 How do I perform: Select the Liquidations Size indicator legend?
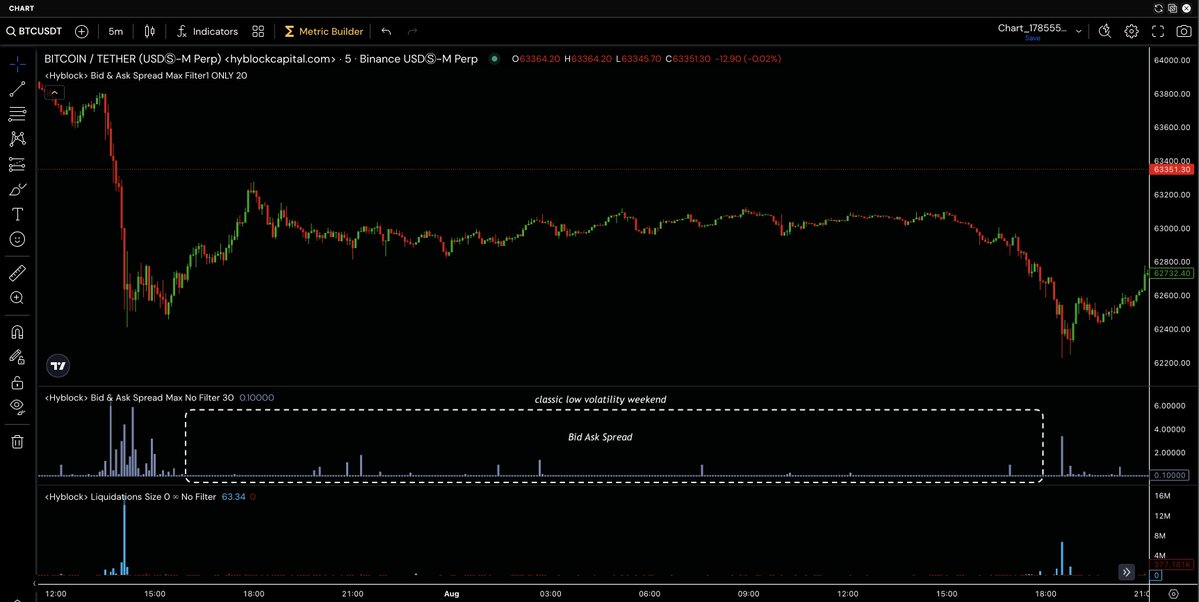(x=131, y=497)
